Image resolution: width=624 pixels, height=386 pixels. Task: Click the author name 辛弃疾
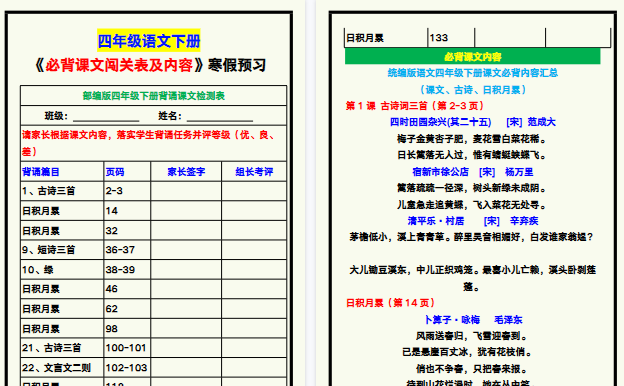click(x=524, y=221)
